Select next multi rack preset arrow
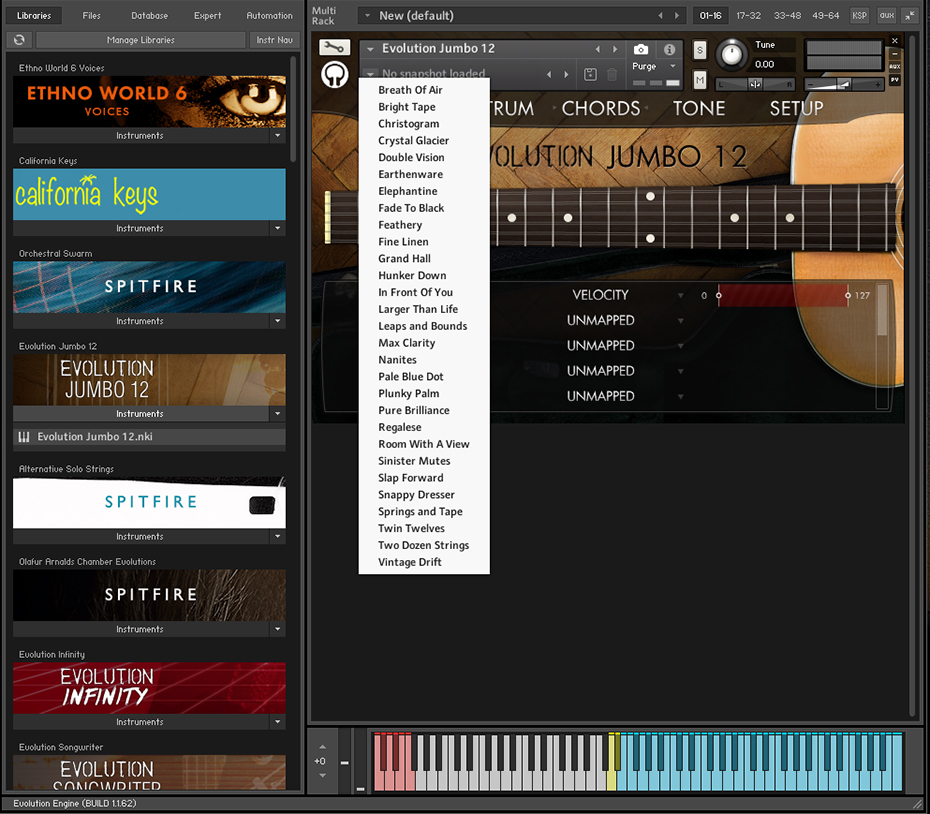This screenshot has height=814, width=930. click(x=677, y=15)
